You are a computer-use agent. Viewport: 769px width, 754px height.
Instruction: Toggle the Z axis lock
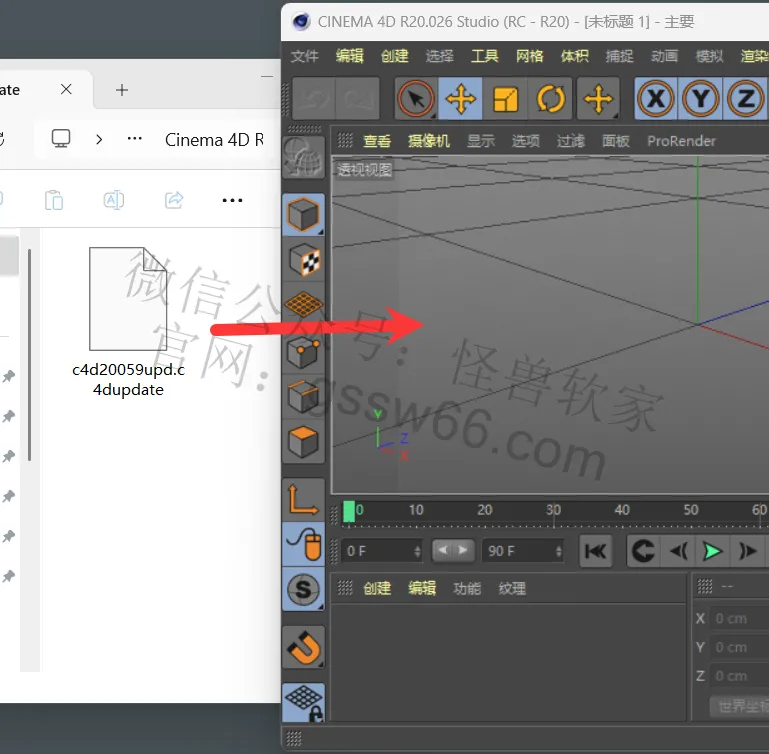coord(745,99)
